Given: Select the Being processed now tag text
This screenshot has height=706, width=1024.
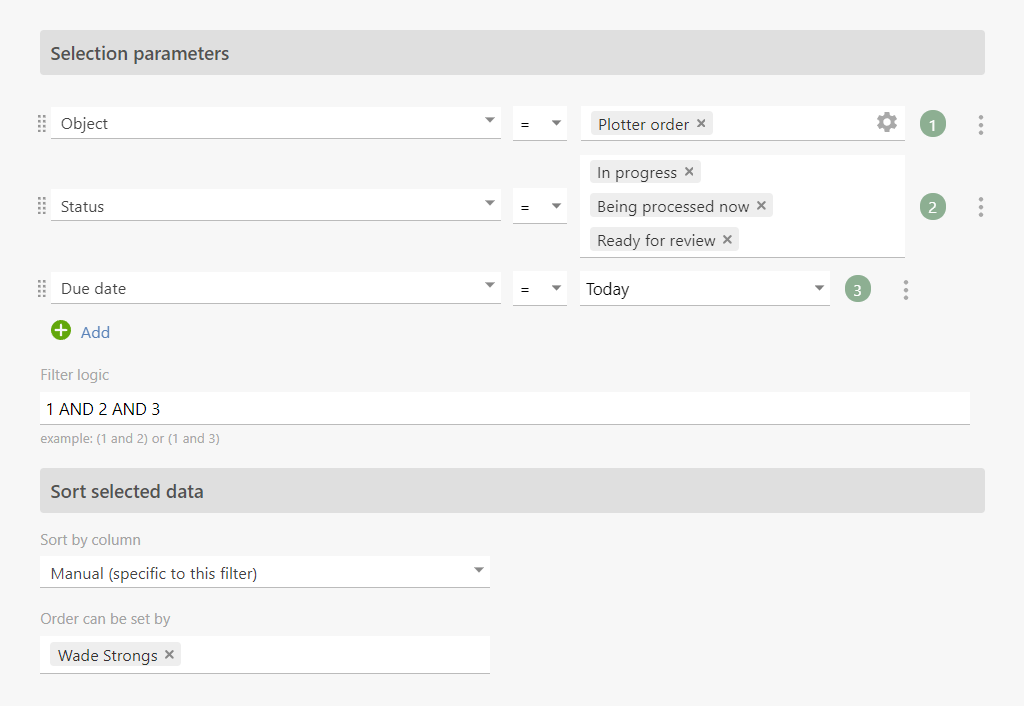Looking at the screenshot, I should pyautogui.click(x=673, y=206).
